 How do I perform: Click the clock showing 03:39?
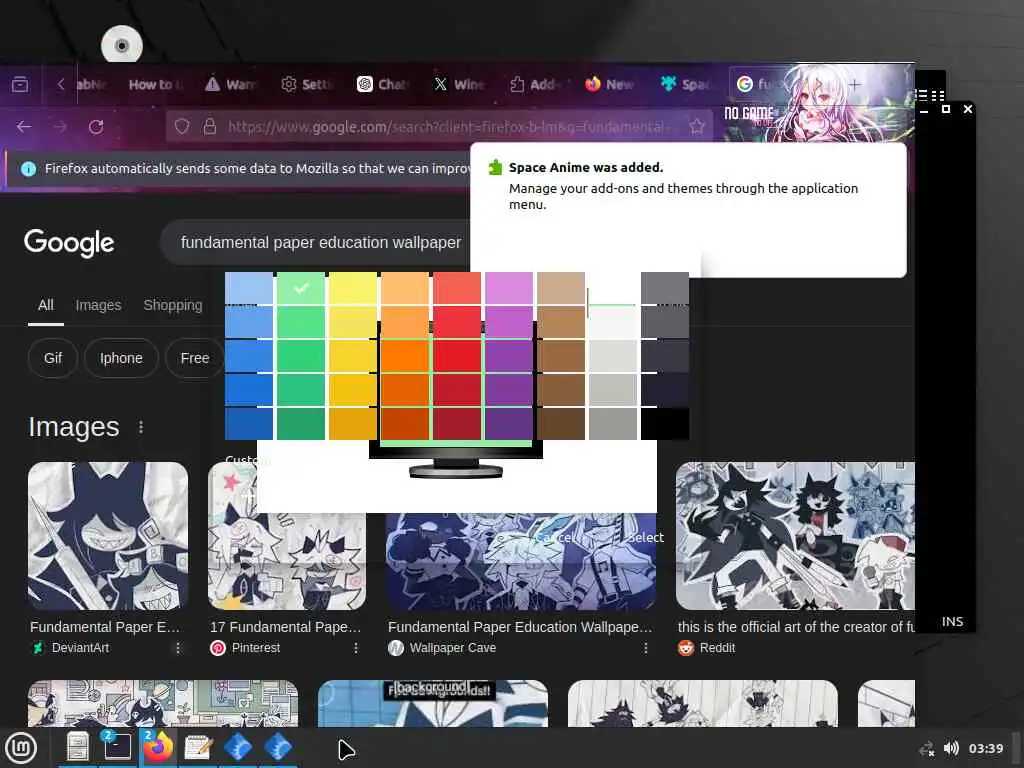[986, 748]
